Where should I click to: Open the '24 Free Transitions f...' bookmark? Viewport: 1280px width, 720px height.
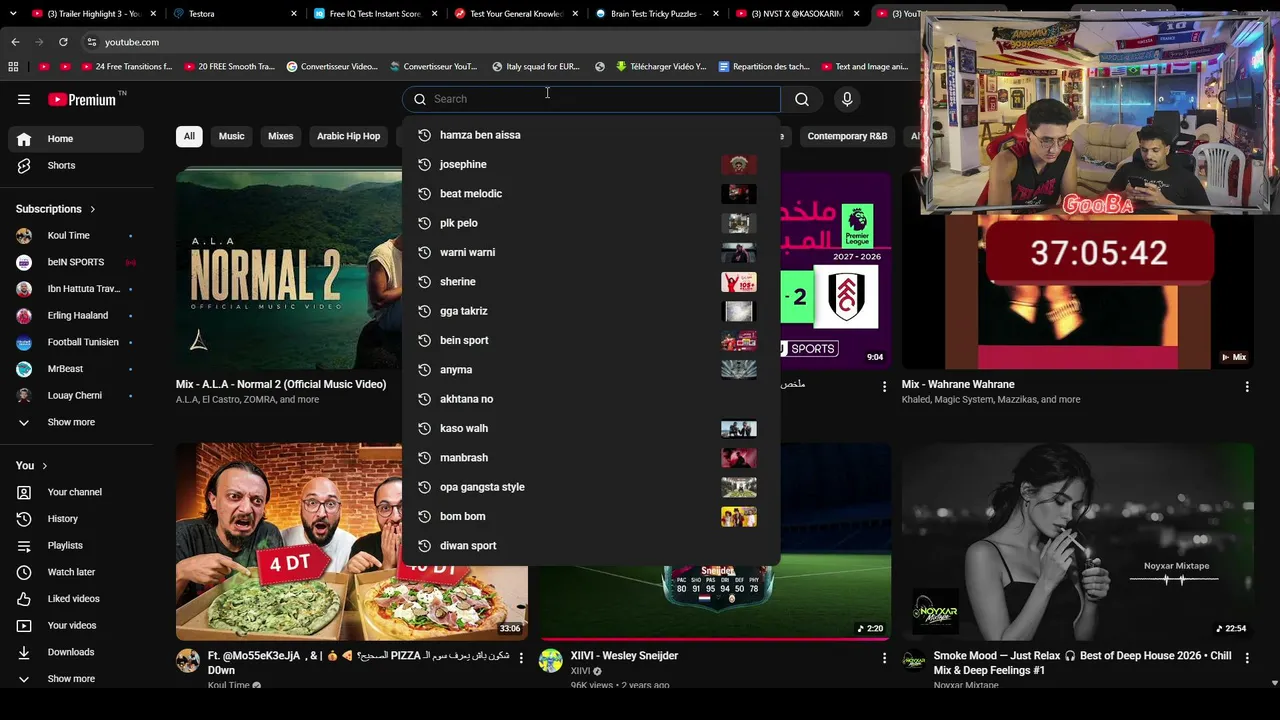[126, 67]
